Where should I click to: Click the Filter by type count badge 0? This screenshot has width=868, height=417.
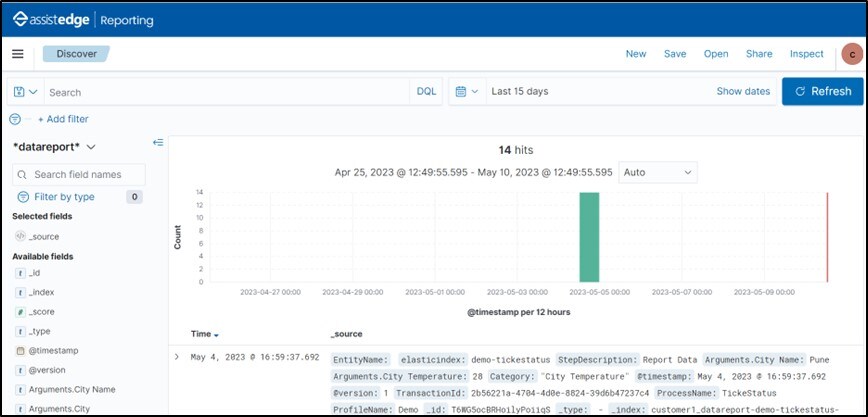(134, 197)
